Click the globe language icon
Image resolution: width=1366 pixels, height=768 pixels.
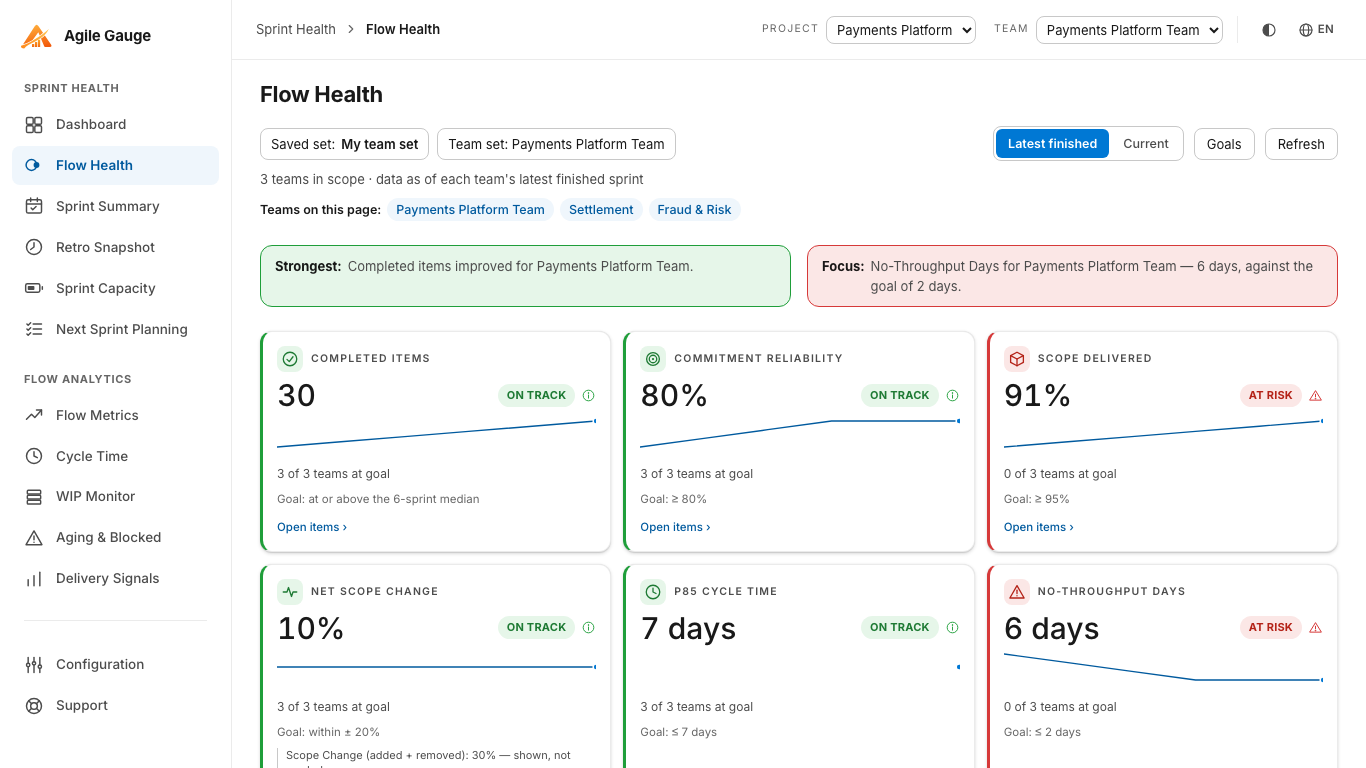[x=1306, y=30]
